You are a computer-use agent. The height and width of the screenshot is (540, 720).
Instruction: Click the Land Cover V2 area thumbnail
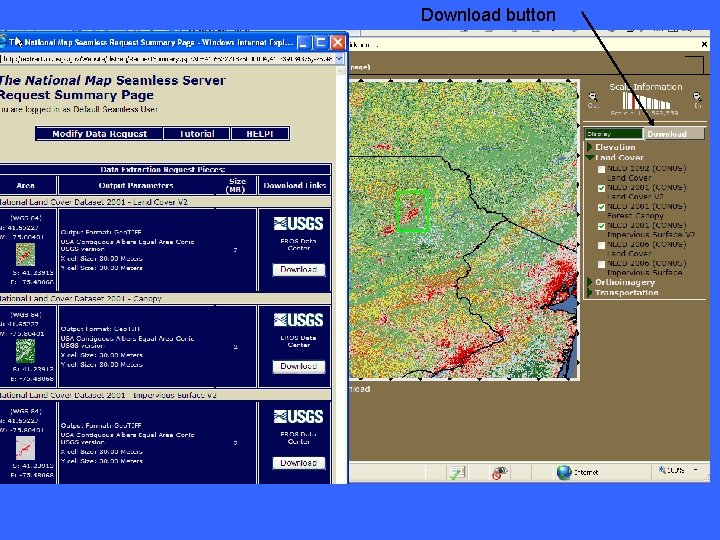point(25,254)
